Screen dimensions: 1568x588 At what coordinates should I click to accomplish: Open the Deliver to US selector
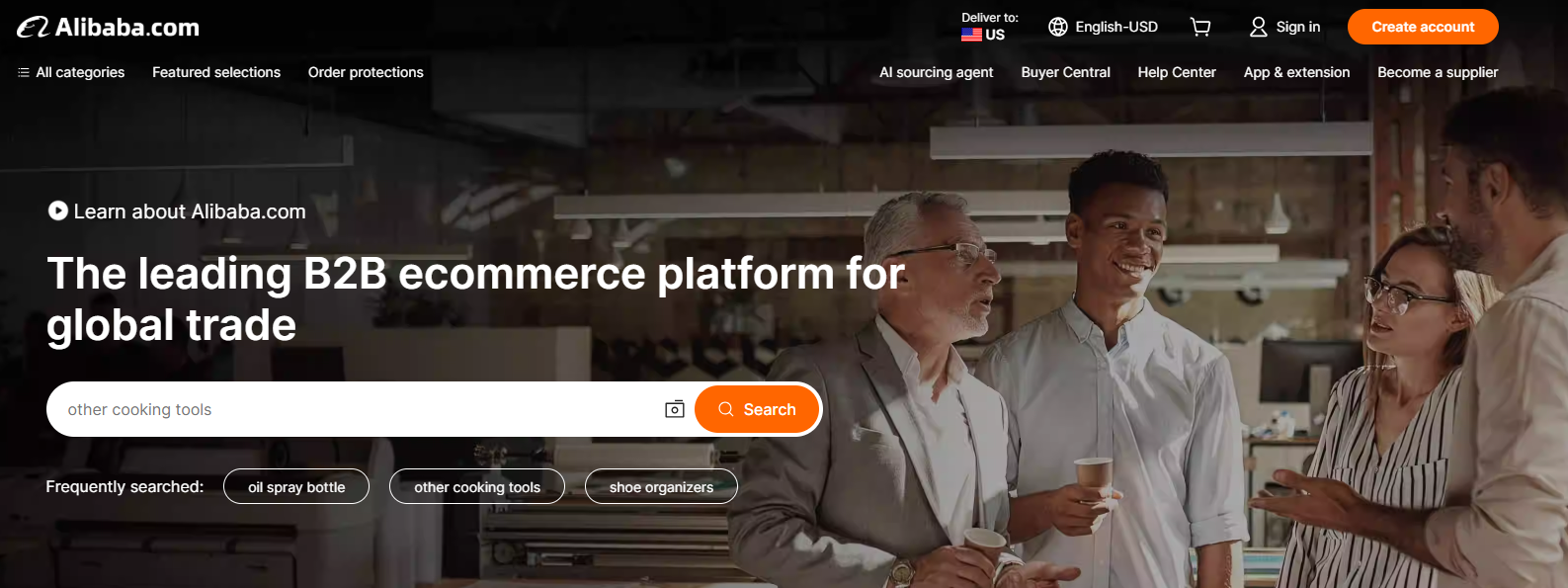(x=990, y=27)
